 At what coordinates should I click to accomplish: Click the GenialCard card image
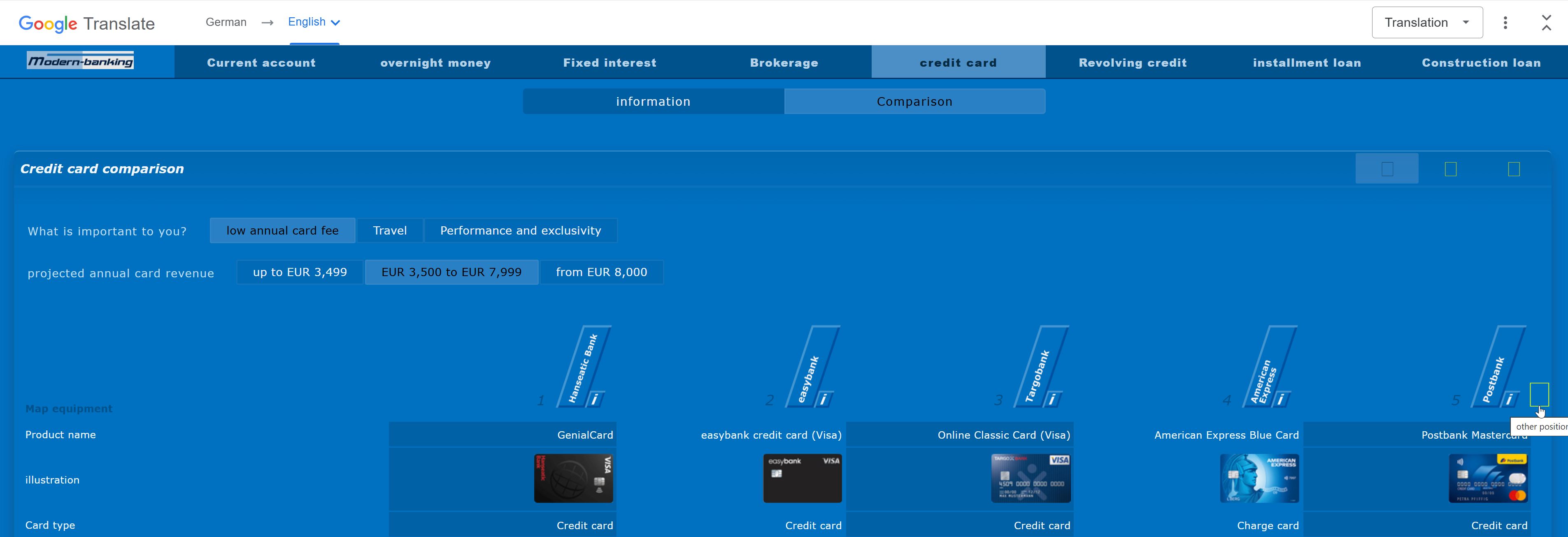tap(573, 478)
